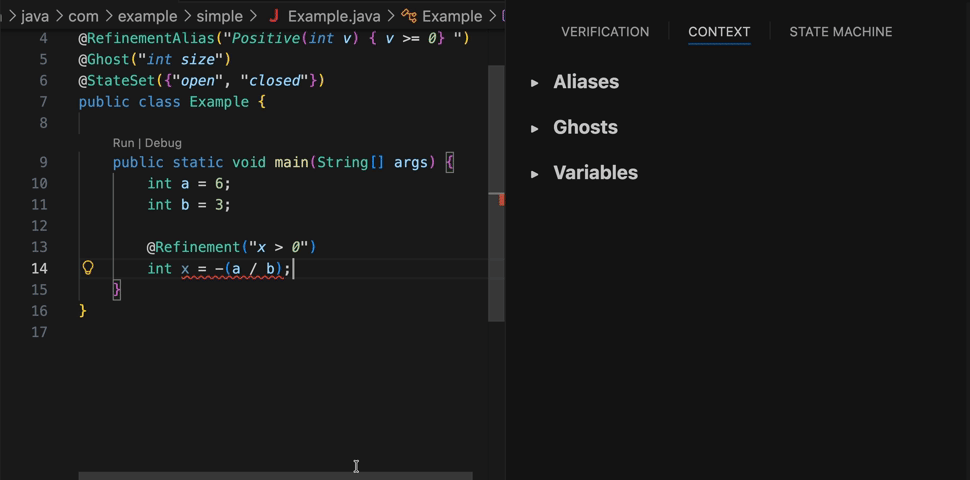Click the @Refinement annotation on line 13
The image size is (970, 480).
click(193, 247)
